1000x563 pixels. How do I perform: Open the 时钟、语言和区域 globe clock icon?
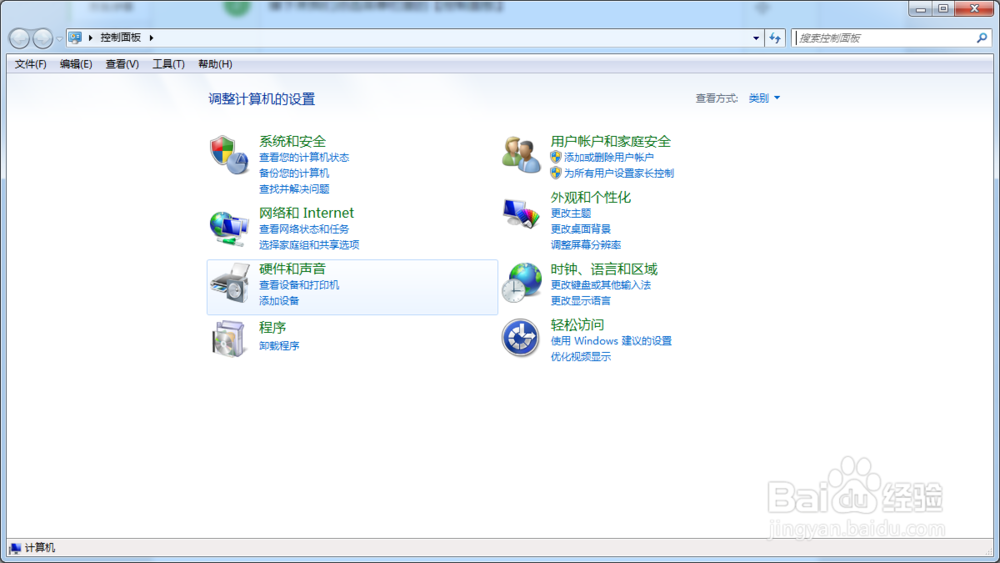521,282
